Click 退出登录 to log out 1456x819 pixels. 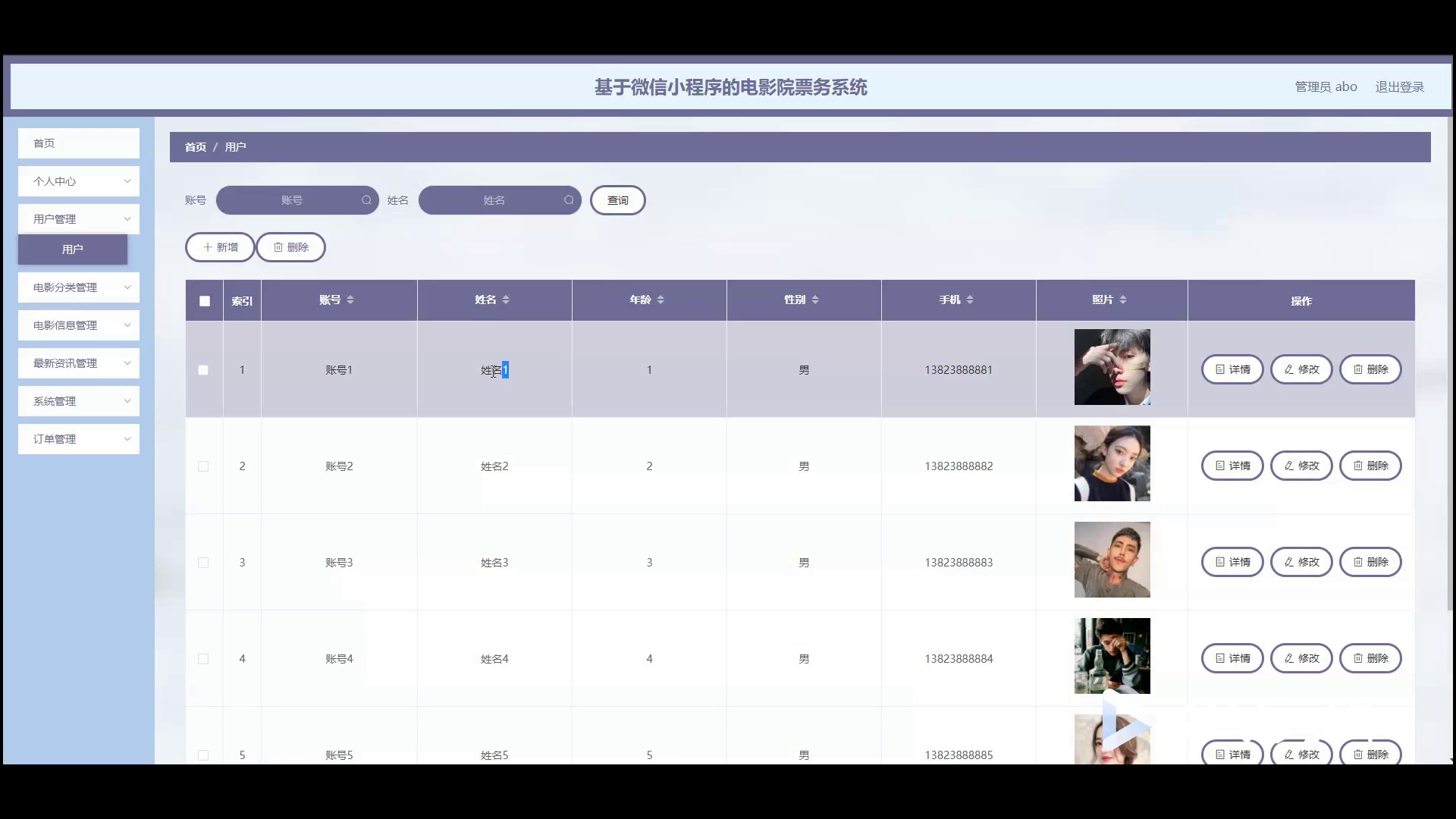1400,87
